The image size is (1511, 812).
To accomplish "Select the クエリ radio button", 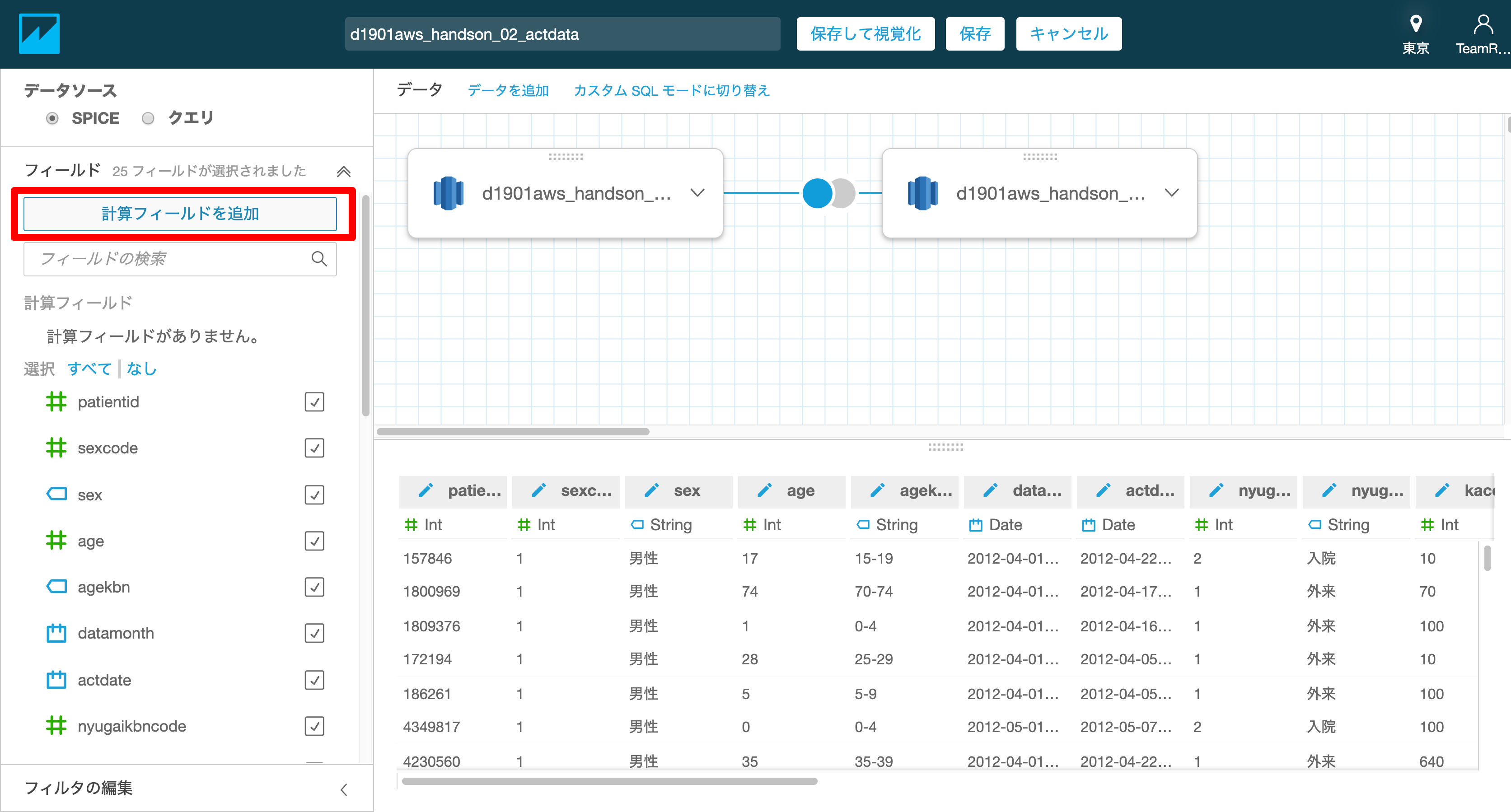I will point(148,118).
